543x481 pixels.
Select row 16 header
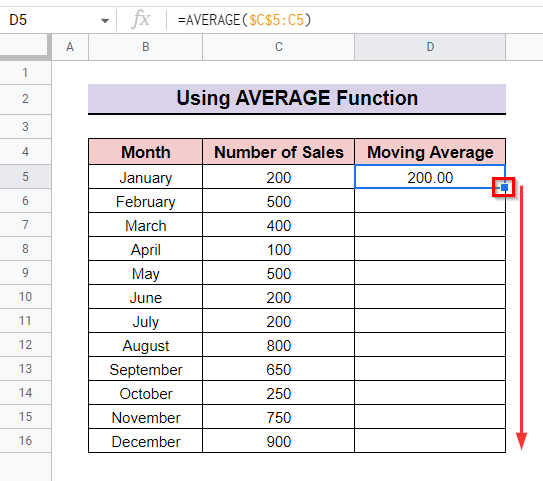[x=25, y=441]
